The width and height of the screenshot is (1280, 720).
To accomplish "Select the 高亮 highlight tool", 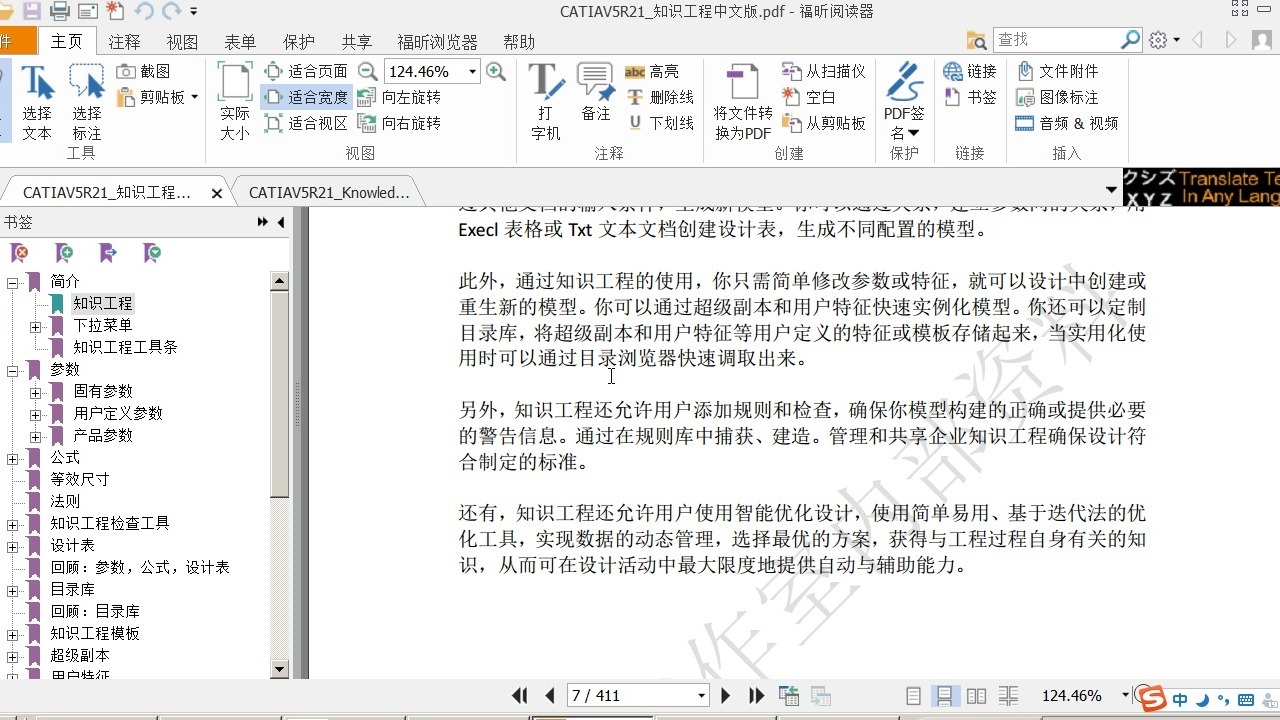I will pos(652,71).
